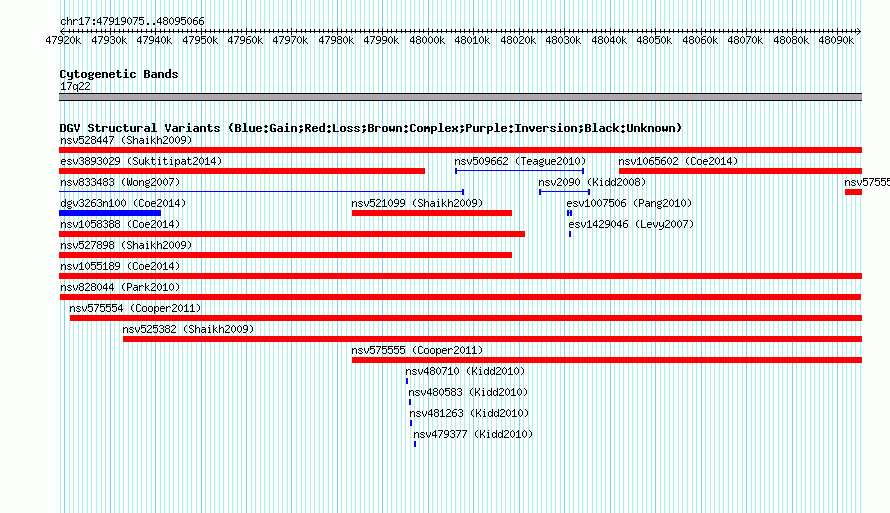
Task: Click red bar of nsv575555
Action: click(607, 360)
